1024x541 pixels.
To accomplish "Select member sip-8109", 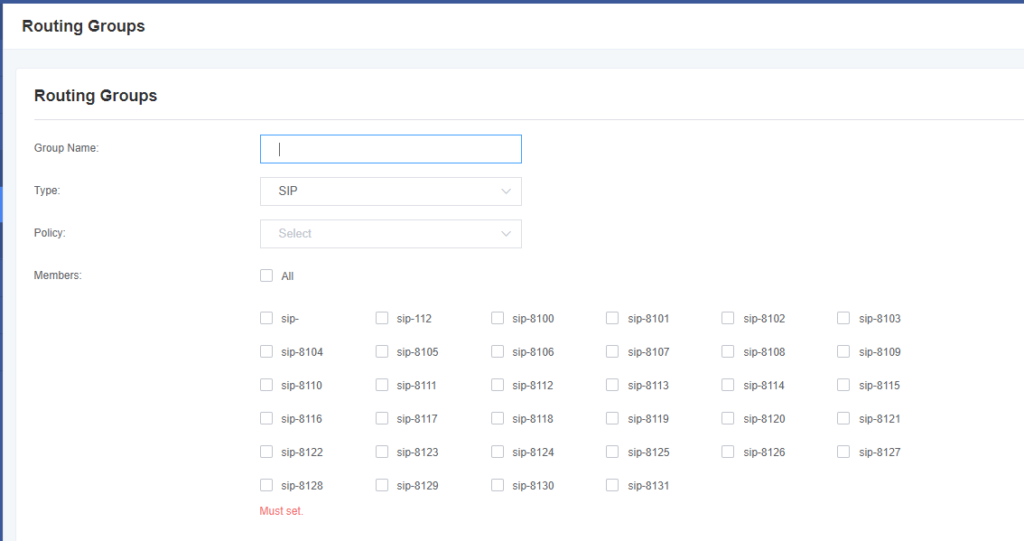I will (844, 352).
